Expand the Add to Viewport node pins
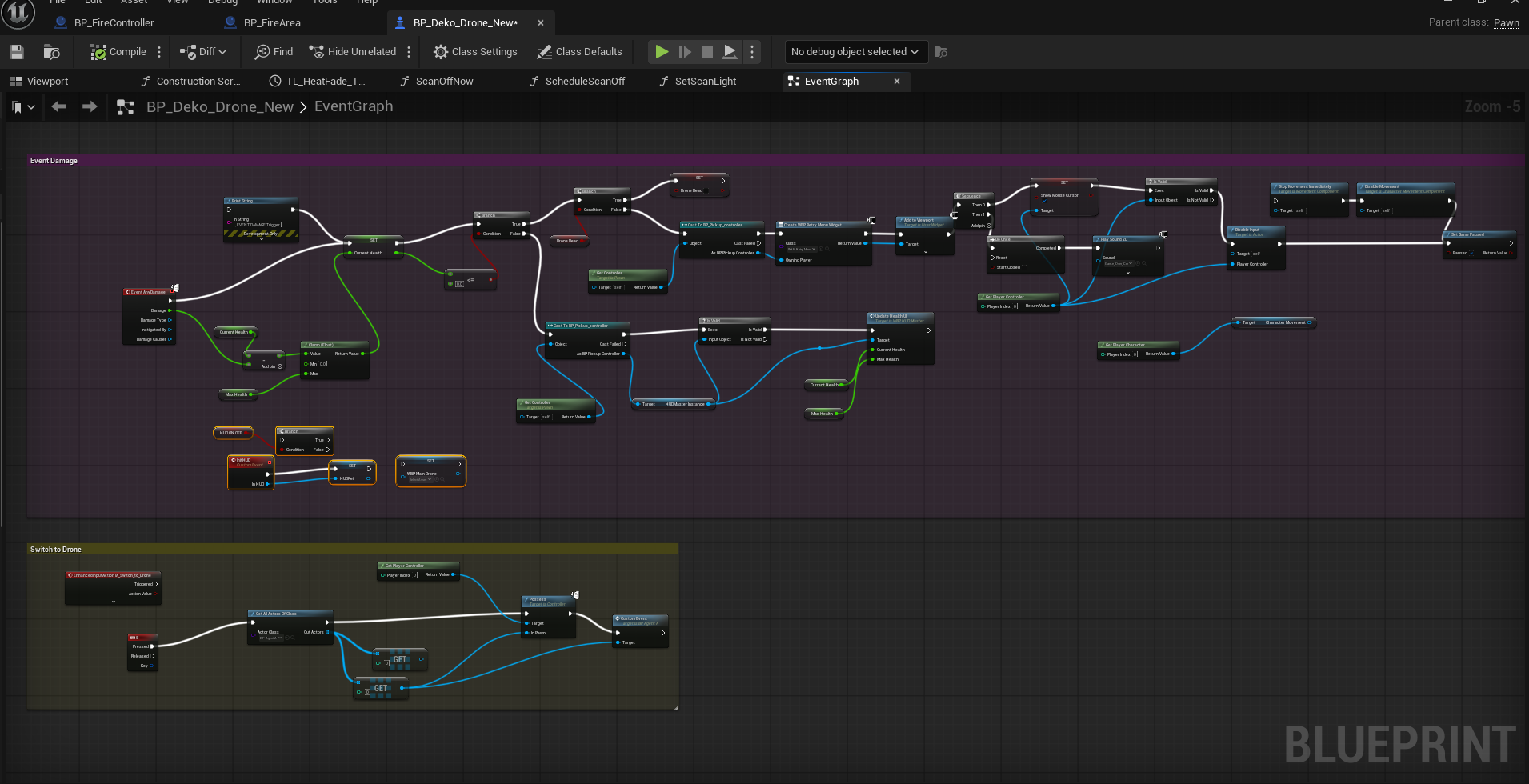Viewport: 1529px width, 784px height. [926, 252]
